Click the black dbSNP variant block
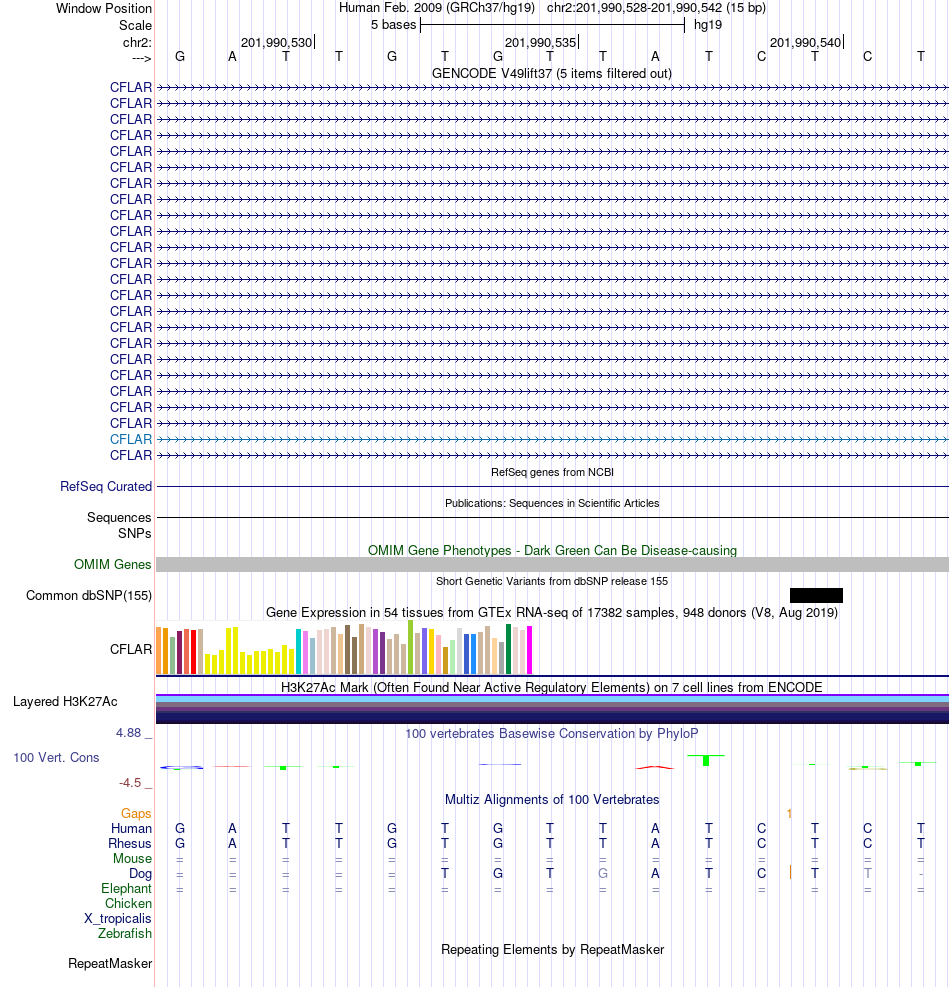Viewport: 950px width, 987px height. point(816,595)
